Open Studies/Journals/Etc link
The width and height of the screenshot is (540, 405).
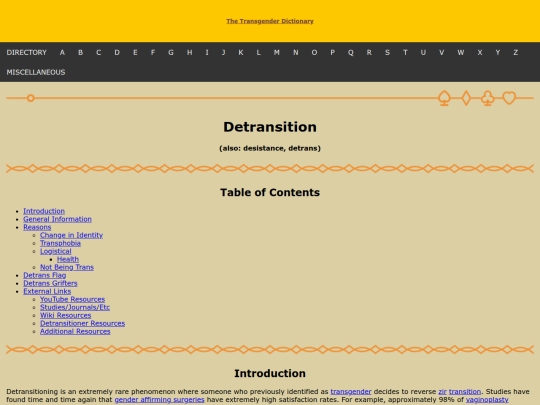tap(75, 307)
